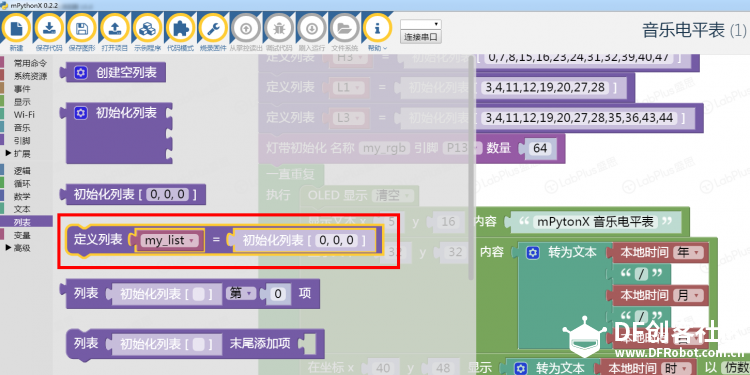Click the y value 48 field
The height and width of the screenshot is (375, 750).
pyautogui.click(x=442, y=367)
